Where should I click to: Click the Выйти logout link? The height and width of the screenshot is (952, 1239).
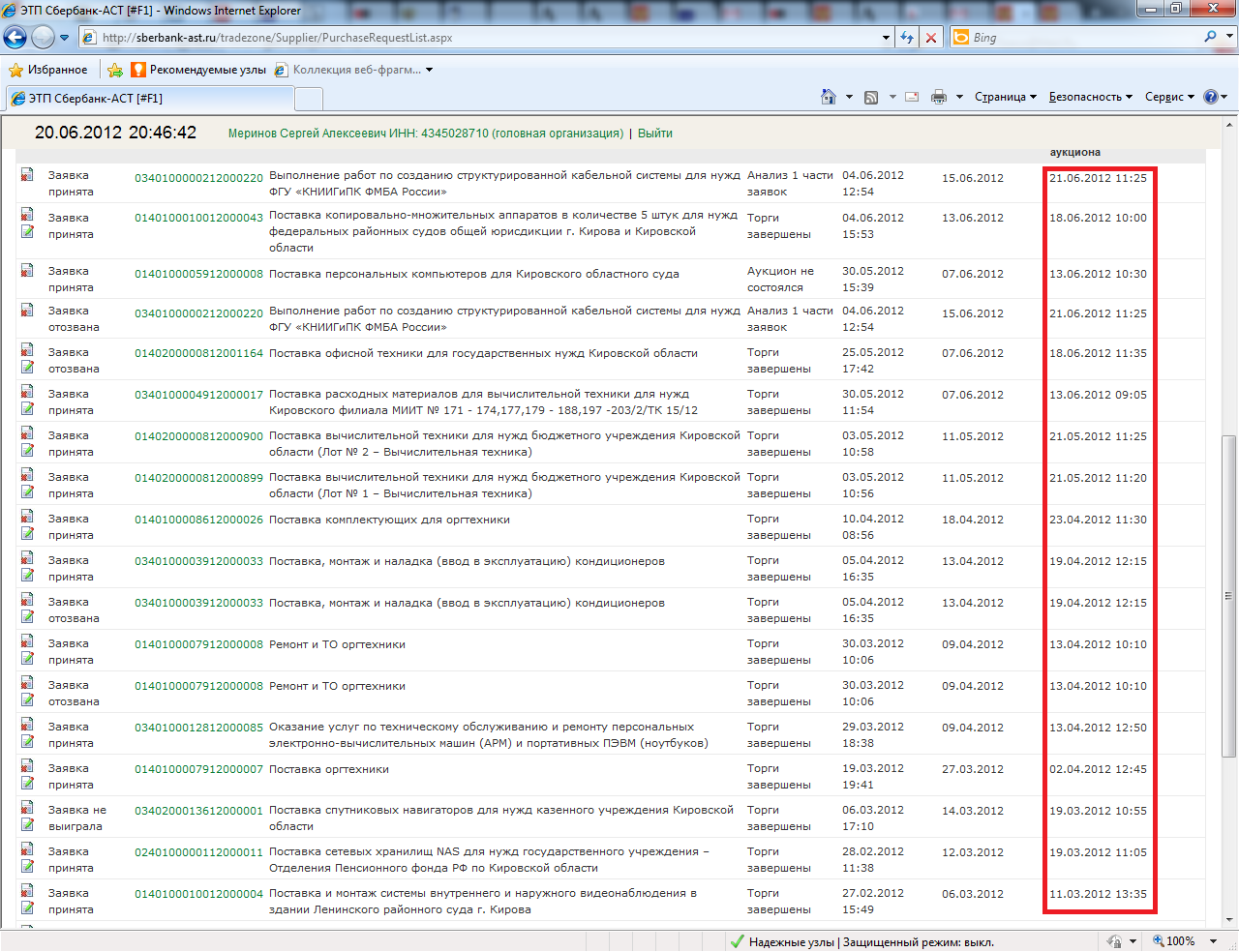(655, 134)
